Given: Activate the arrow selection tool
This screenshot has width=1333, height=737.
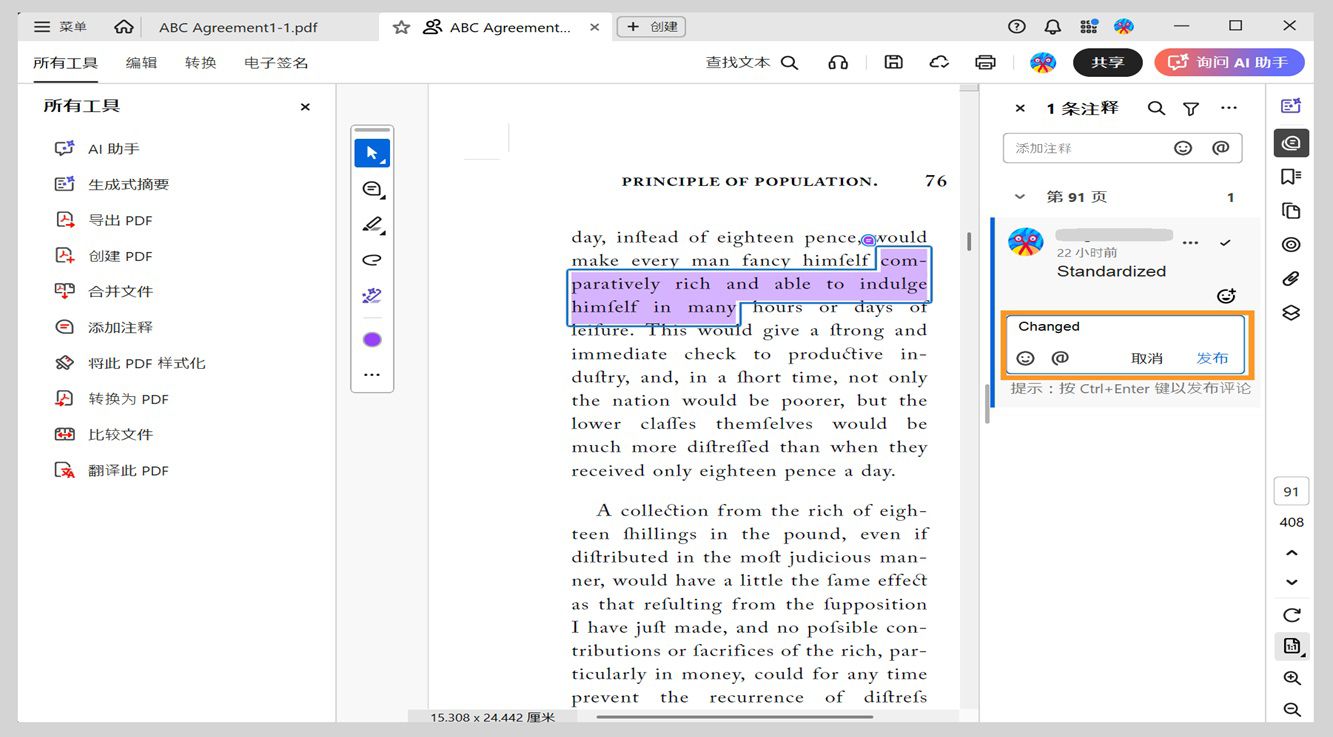Looking at the screenshot, I should click(x=372, y=153).
